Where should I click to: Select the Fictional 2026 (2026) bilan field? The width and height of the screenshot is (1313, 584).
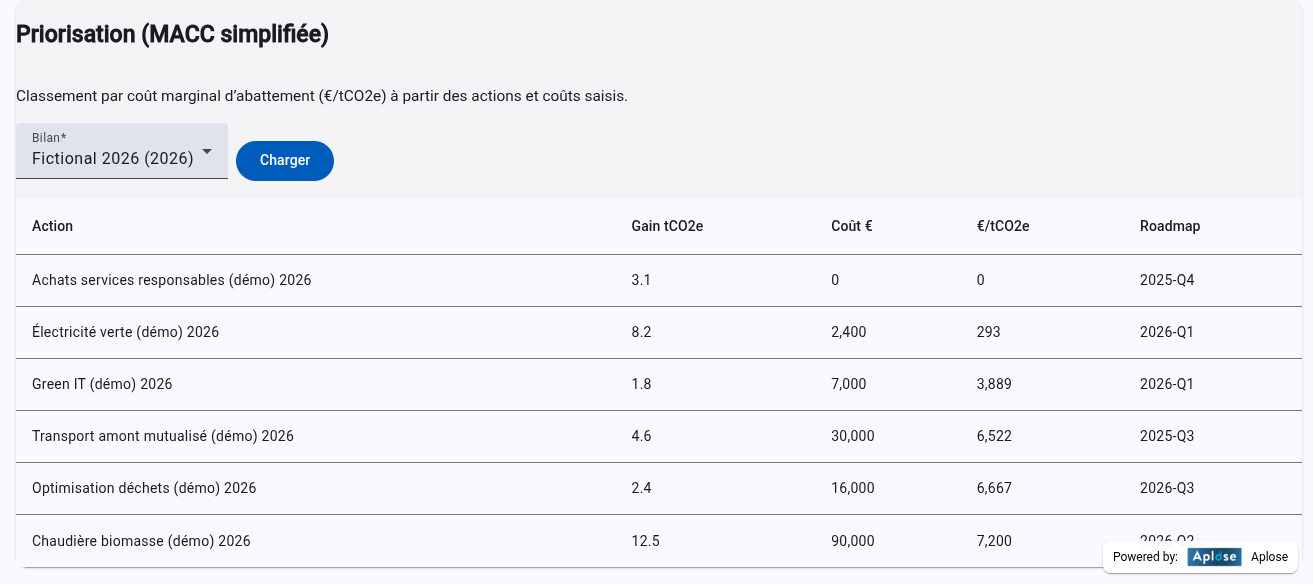(112, 158)
